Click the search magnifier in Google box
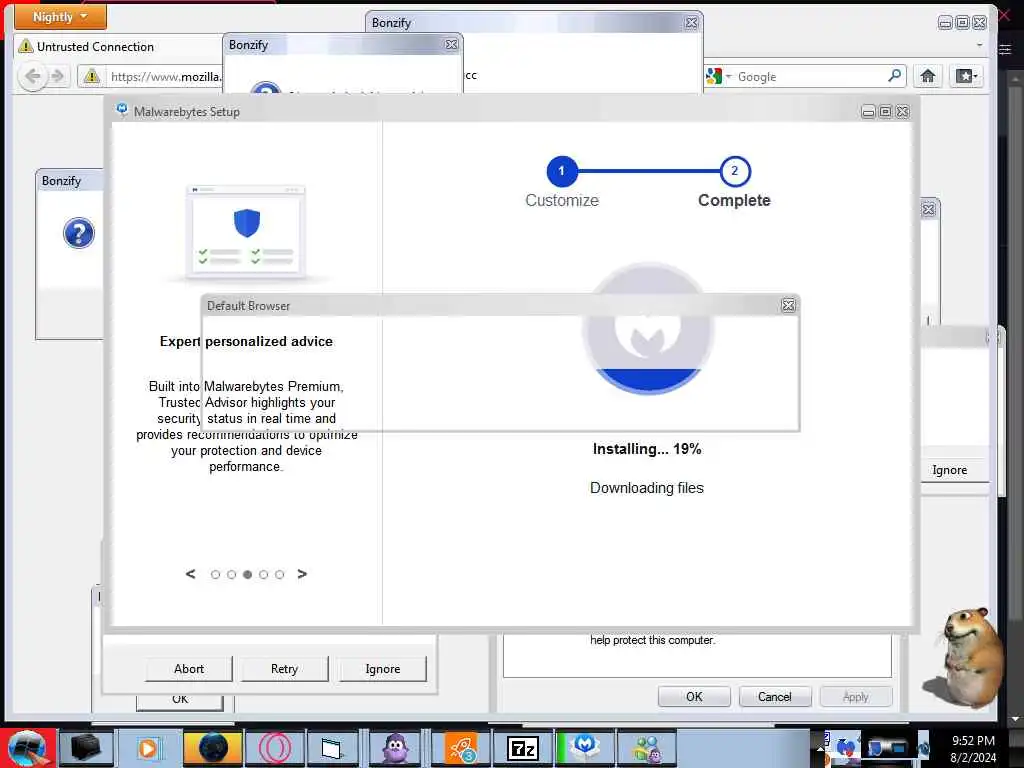1024x768 pixels. 895,76
